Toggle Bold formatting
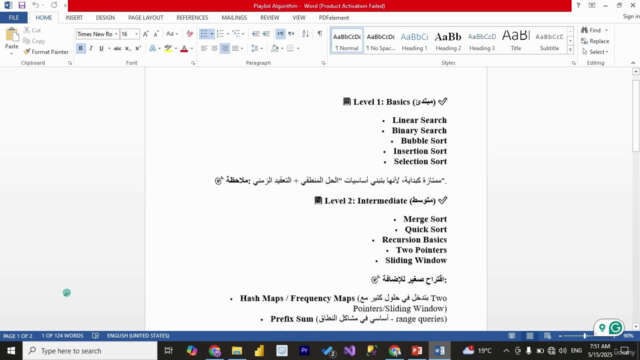The height and width of the screenshot is (360, 640). tap(80, 48)
